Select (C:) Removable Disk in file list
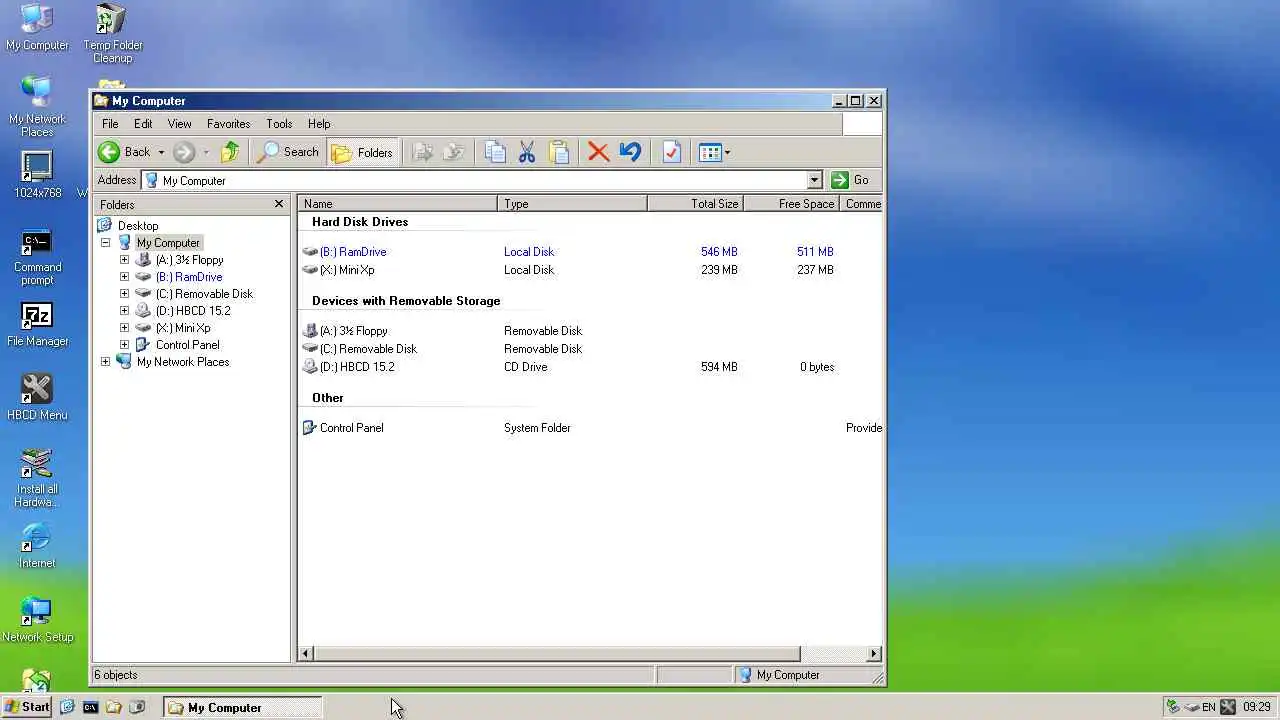Viewport: 1280px width, 720px height. (x=368, y=349)
